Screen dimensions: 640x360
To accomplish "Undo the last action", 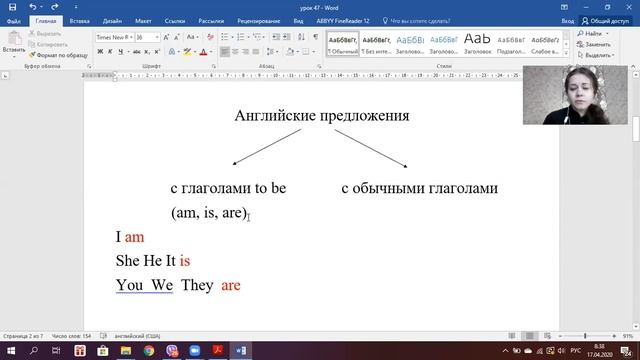I will (33, 7).
